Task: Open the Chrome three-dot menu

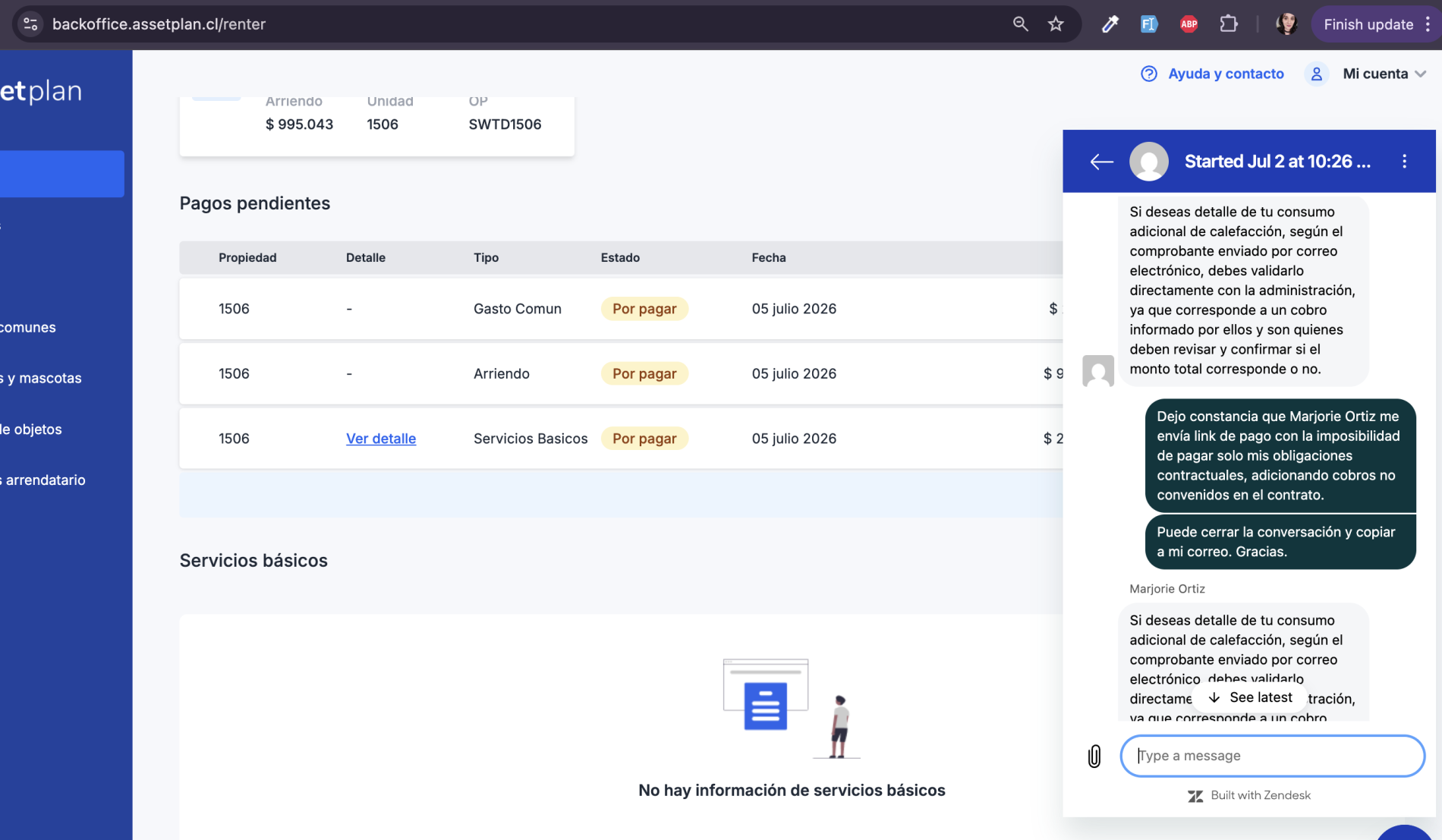Action: (x=1428, y=24)
